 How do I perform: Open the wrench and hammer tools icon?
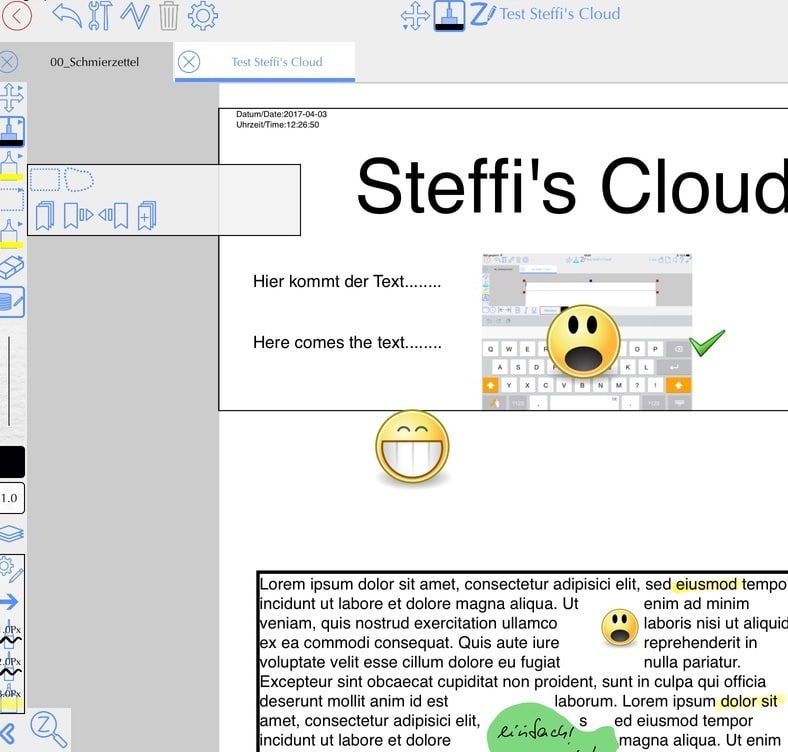point(101,15)
